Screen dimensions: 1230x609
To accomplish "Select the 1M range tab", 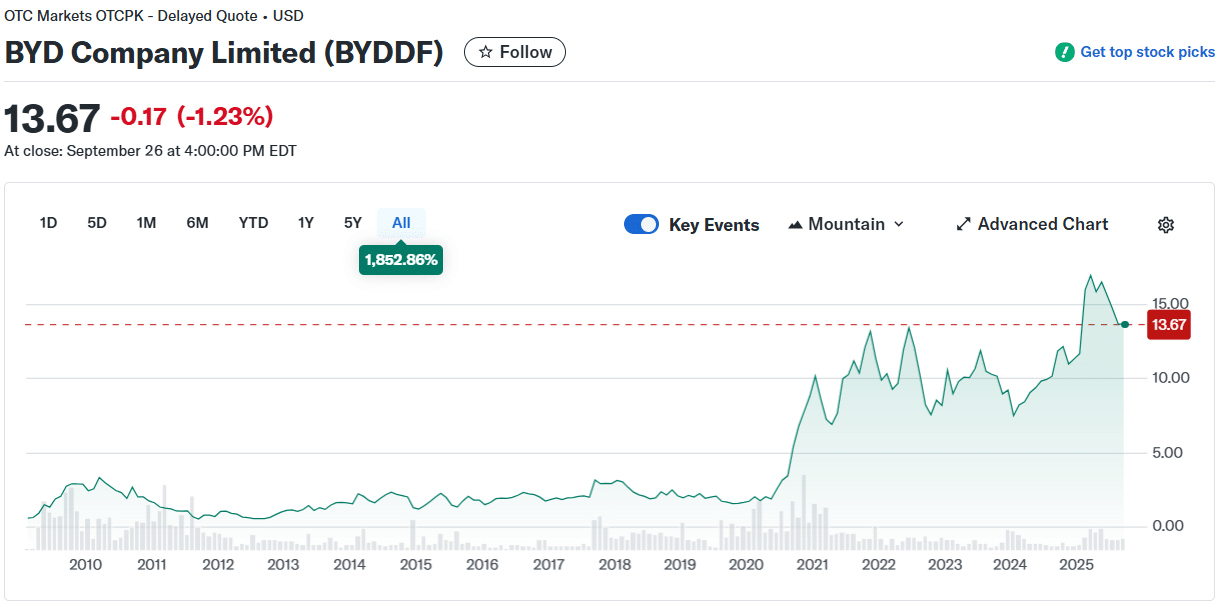I will point(146,223).
